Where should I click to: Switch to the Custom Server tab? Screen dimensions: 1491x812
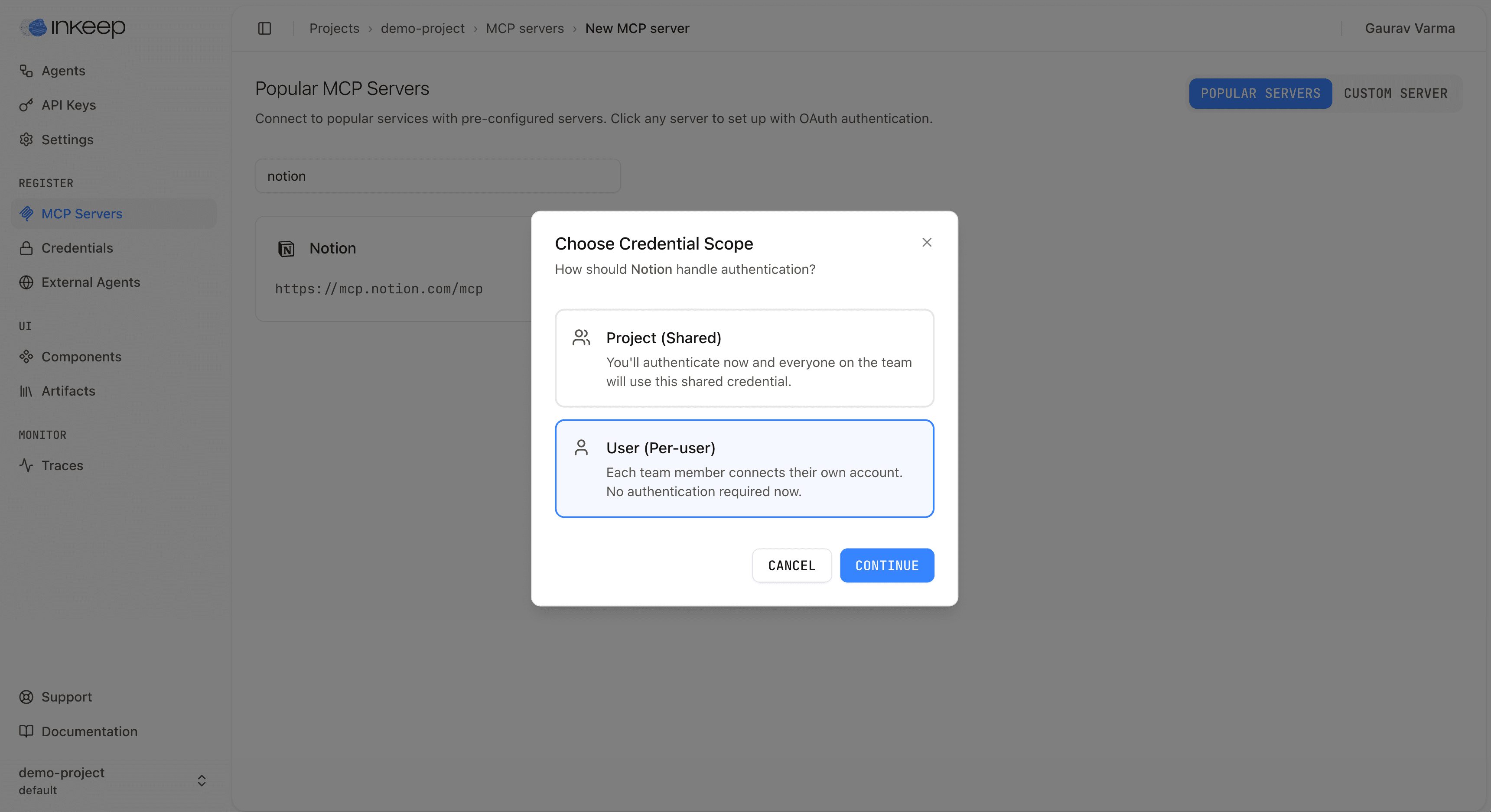point(1396,93)
